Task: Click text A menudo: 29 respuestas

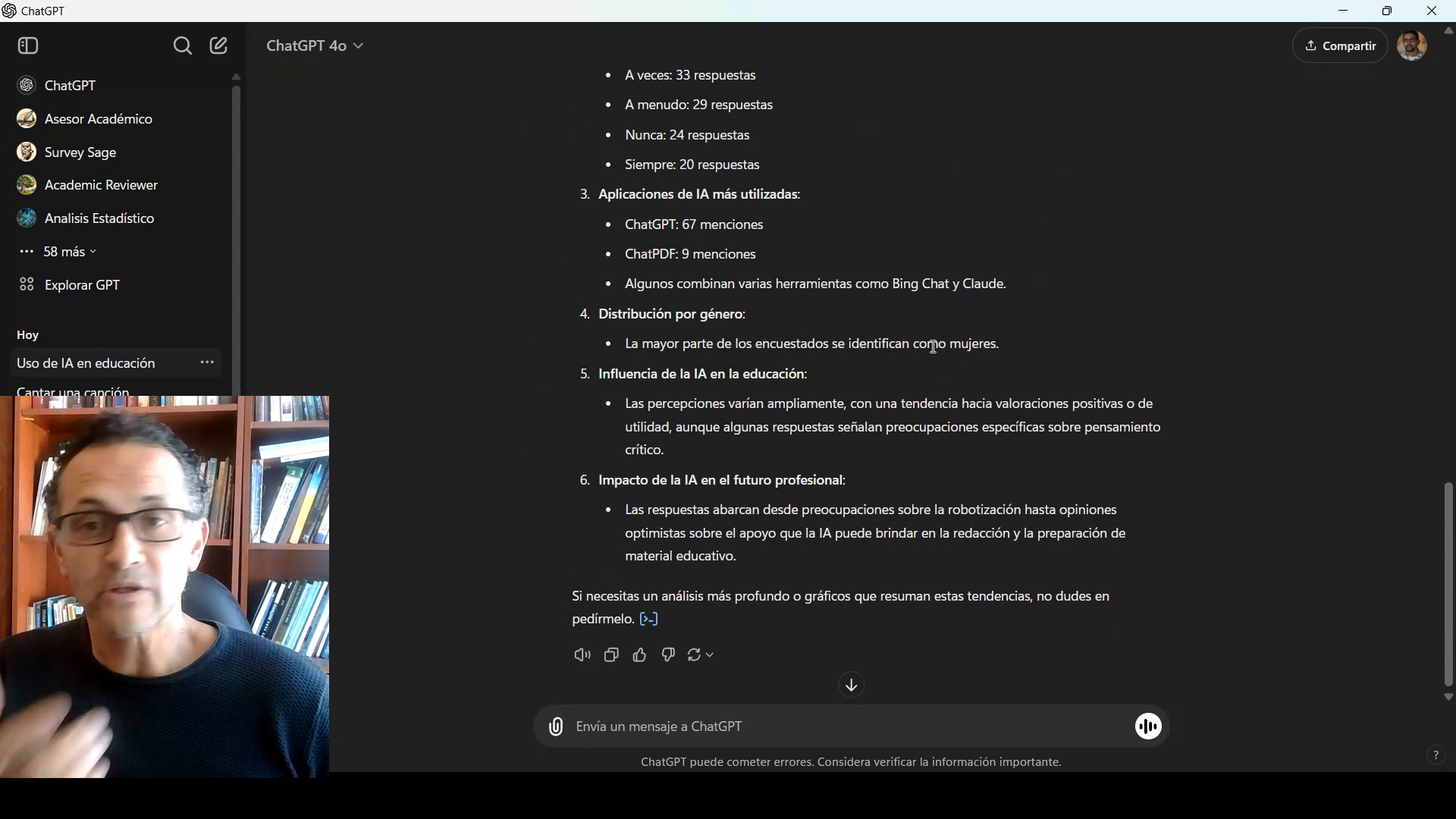Action: [698, 105]
